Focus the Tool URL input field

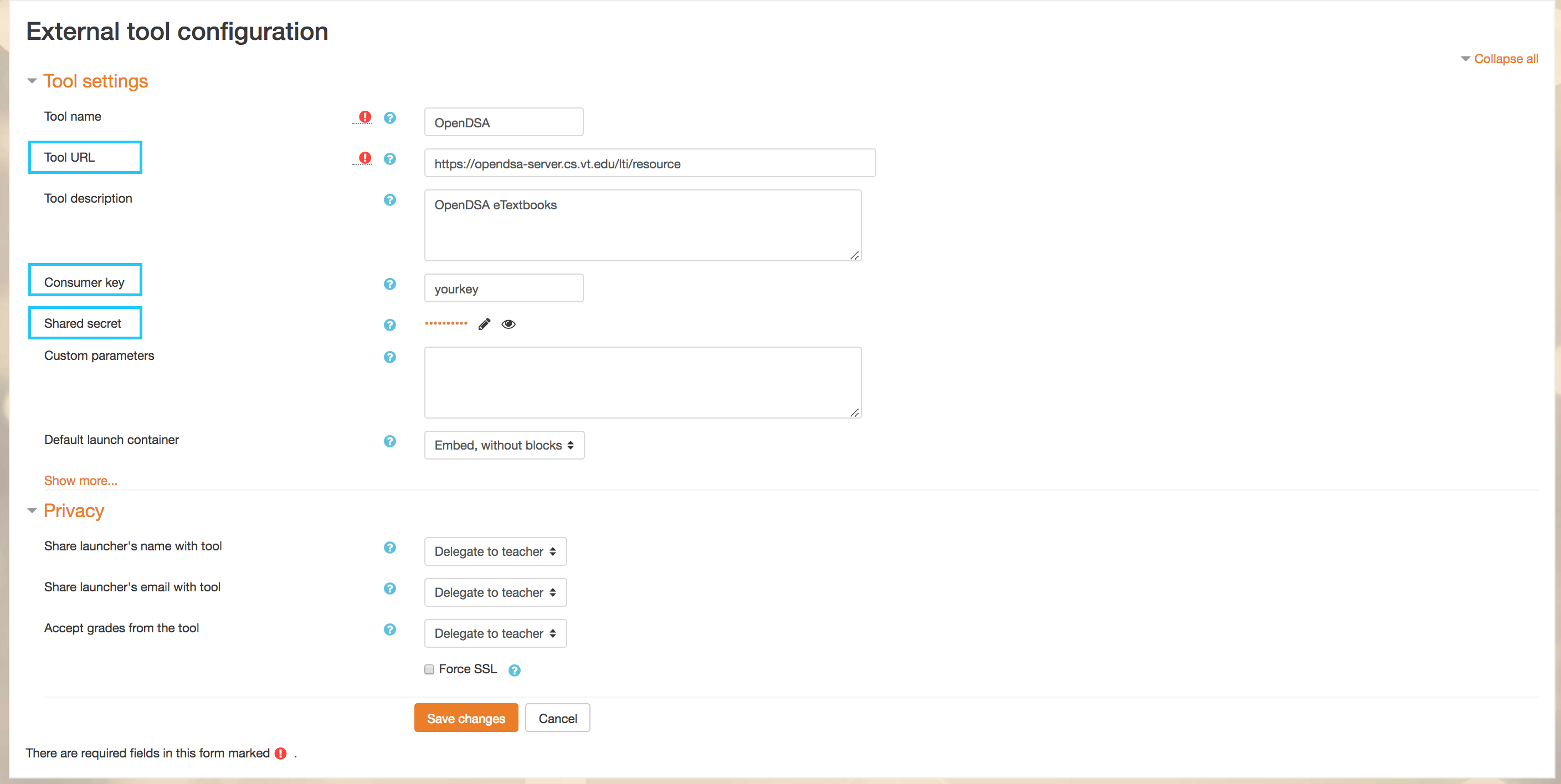pos(650,163)
